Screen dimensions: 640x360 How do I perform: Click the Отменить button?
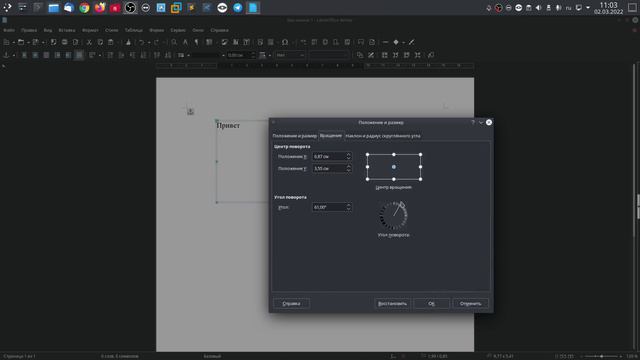[x=470, y=304]
